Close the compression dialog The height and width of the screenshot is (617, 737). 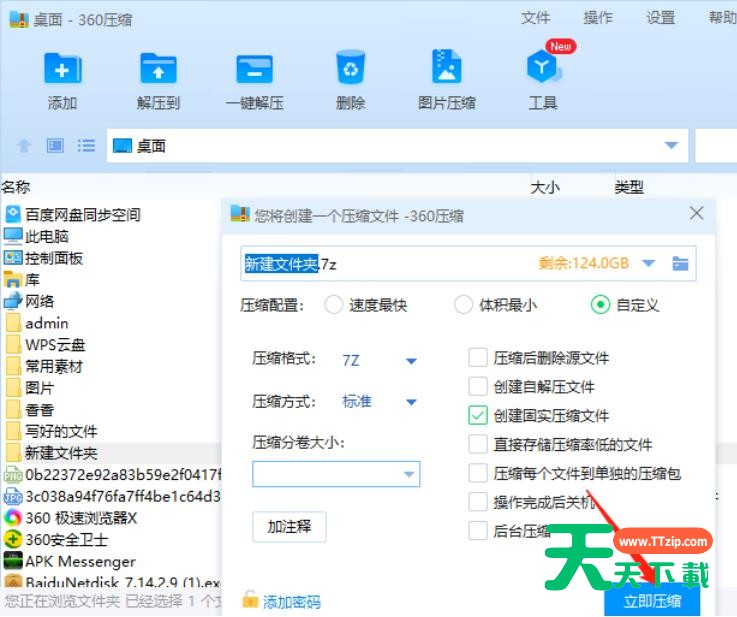697,213
